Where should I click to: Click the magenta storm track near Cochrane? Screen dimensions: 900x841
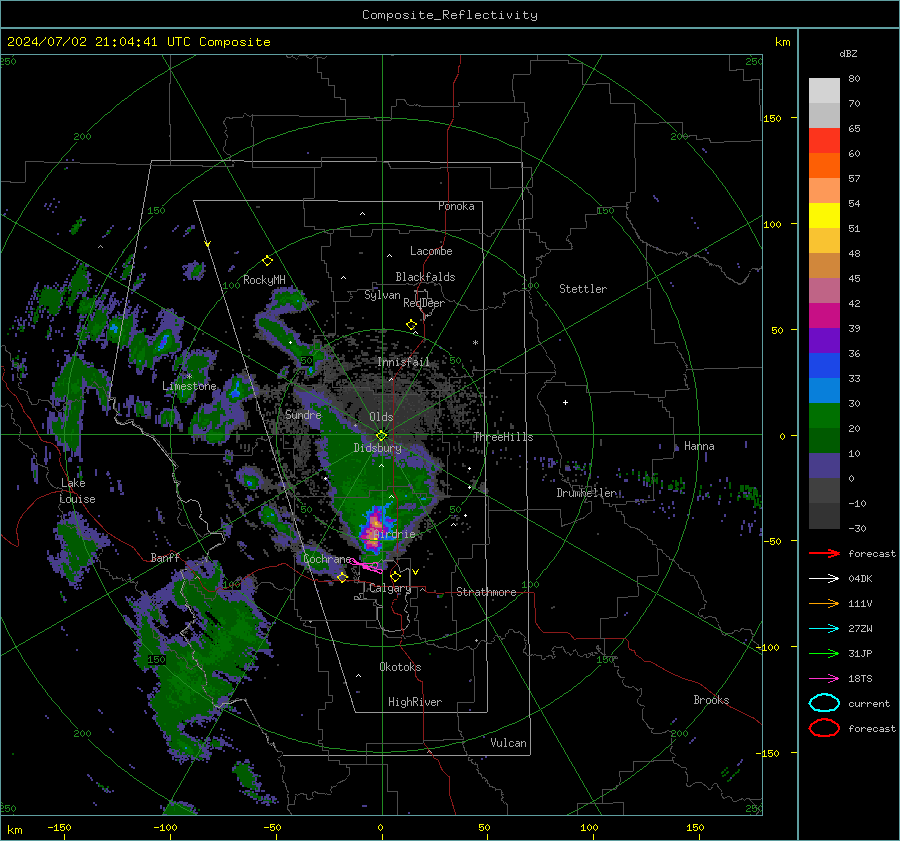366,566
